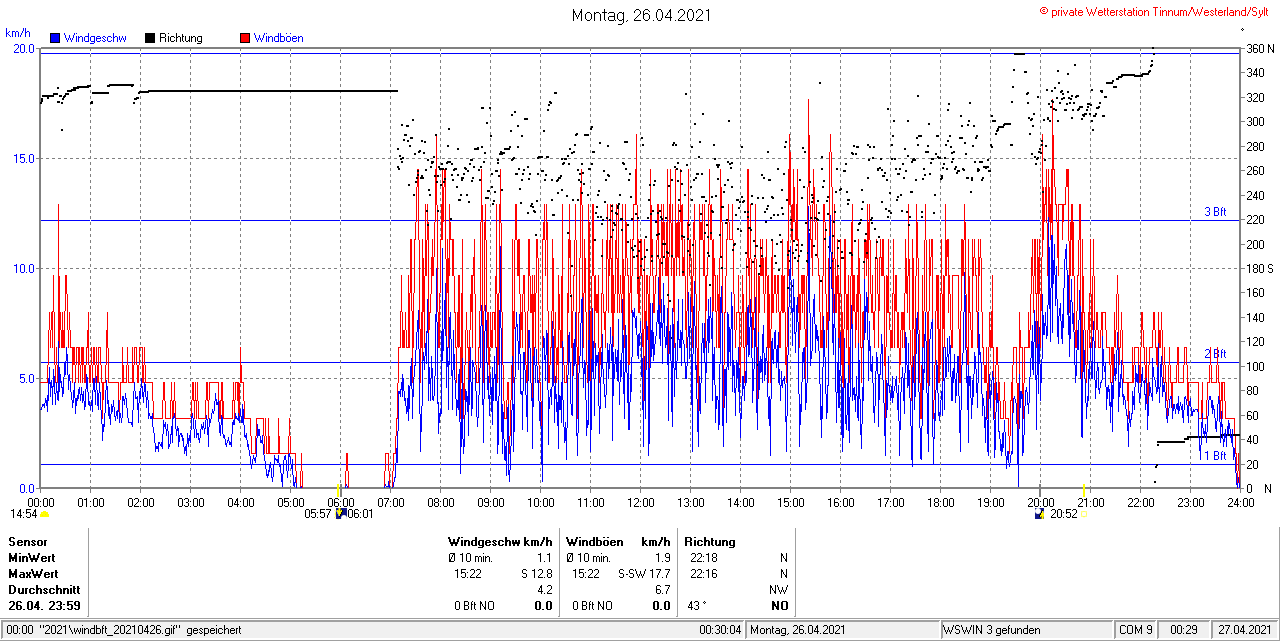Viewport: 1280px width, 641px height.
Task: Click the sunset icon left of 20:52
Action: [1040, 513]
